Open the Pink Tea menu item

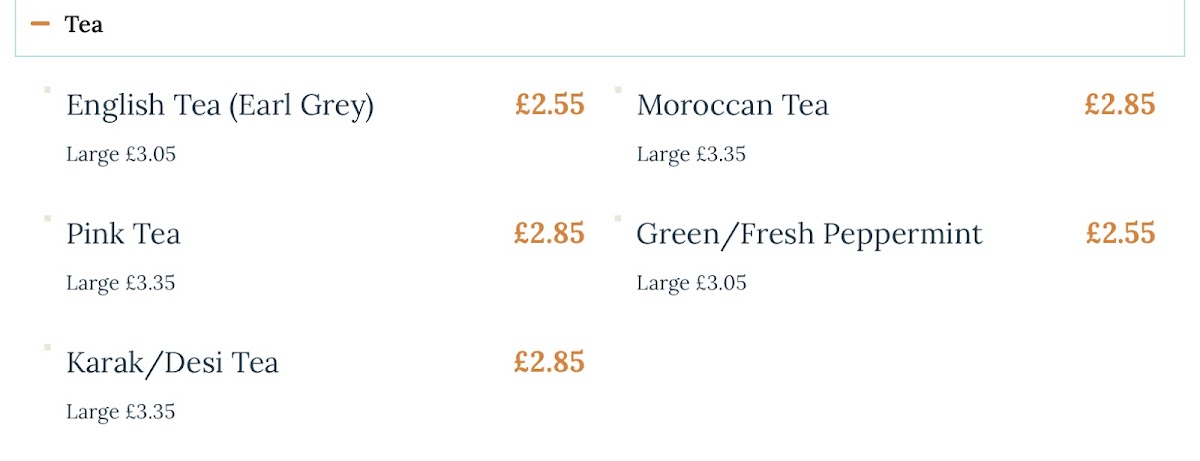(x=123, y=234)
